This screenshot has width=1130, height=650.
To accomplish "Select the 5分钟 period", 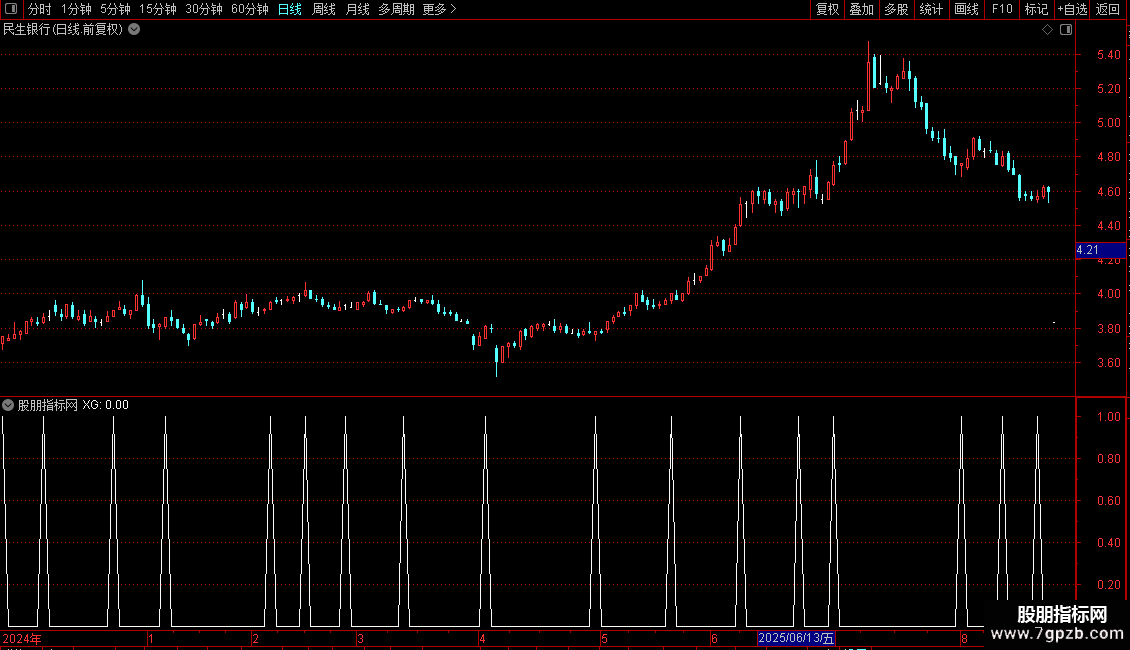I will 115,9.
